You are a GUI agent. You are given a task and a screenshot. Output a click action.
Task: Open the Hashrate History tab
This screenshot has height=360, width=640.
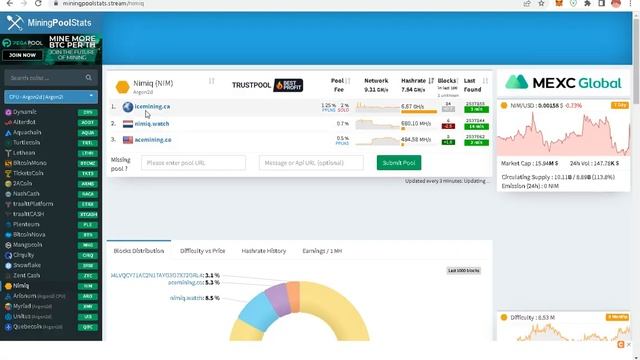point(264,251)
